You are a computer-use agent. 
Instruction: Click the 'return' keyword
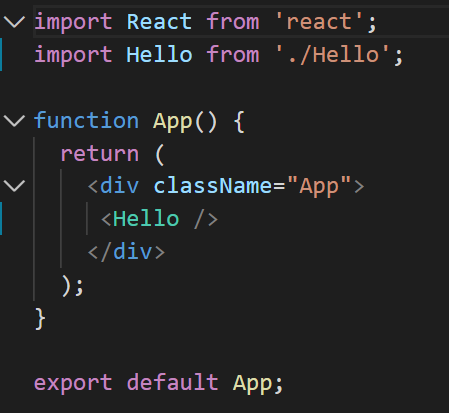pyautogui.click(x=100, y=153)
